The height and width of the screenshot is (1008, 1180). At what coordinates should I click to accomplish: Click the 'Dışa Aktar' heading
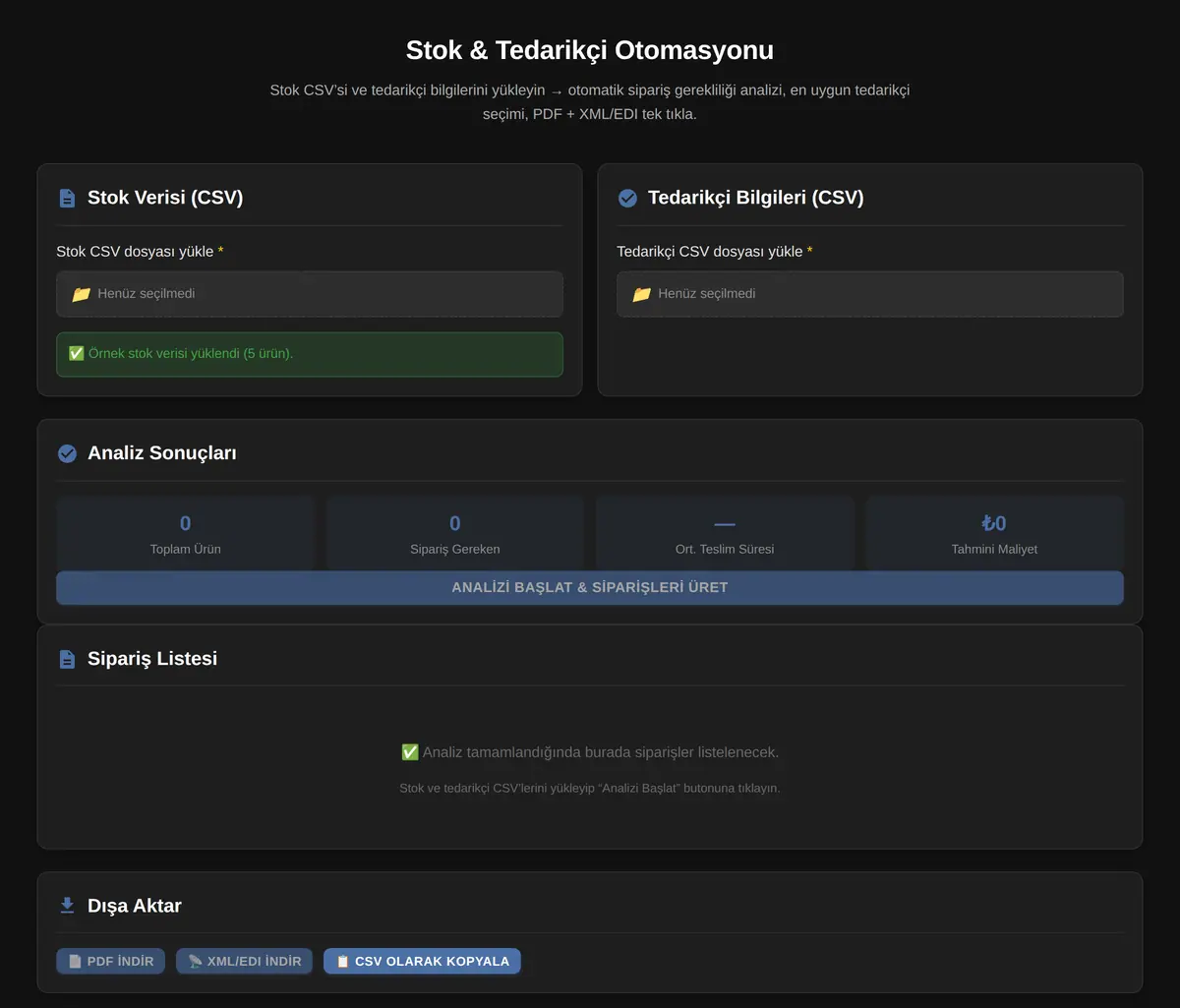pos(135,906)
